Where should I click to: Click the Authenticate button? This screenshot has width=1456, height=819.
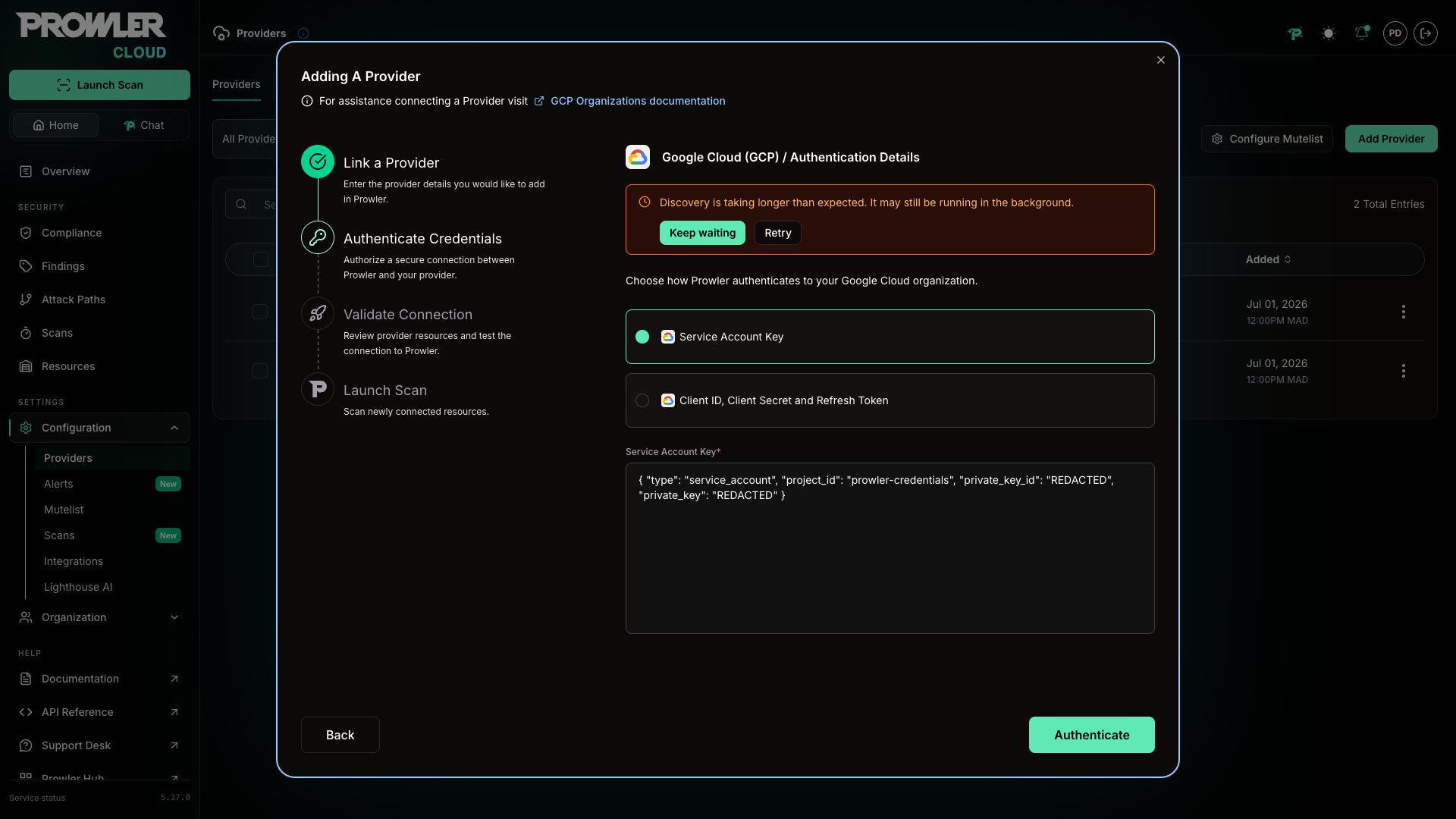pos(1092,735)
